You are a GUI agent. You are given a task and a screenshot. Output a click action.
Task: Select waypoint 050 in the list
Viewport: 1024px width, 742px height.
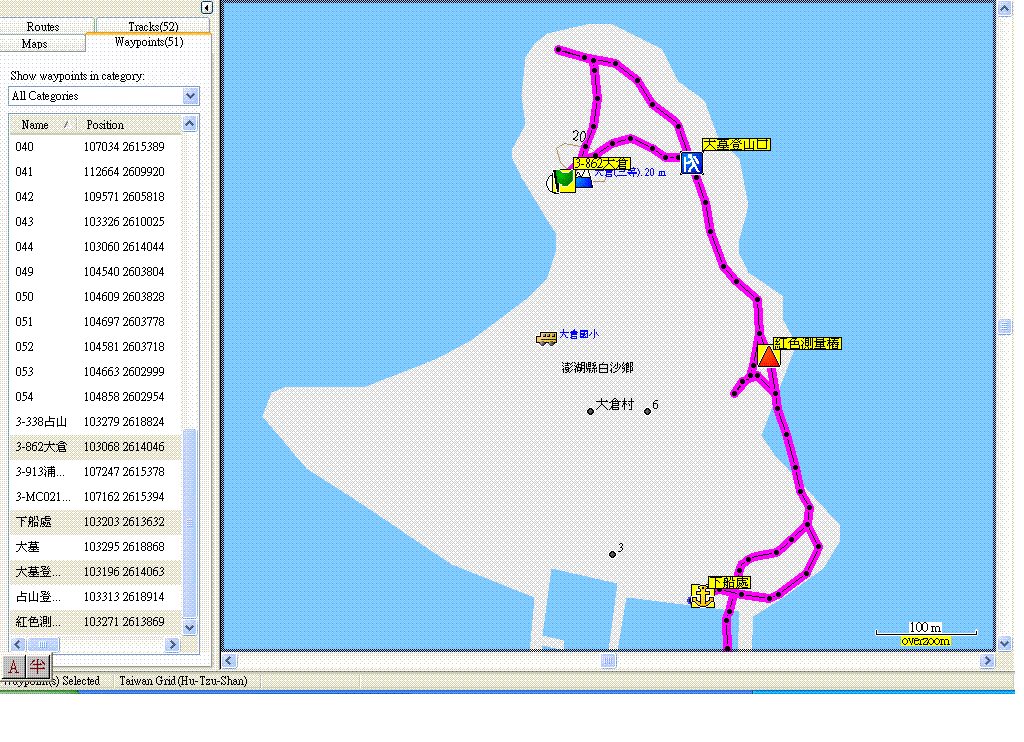coord(95,297)
